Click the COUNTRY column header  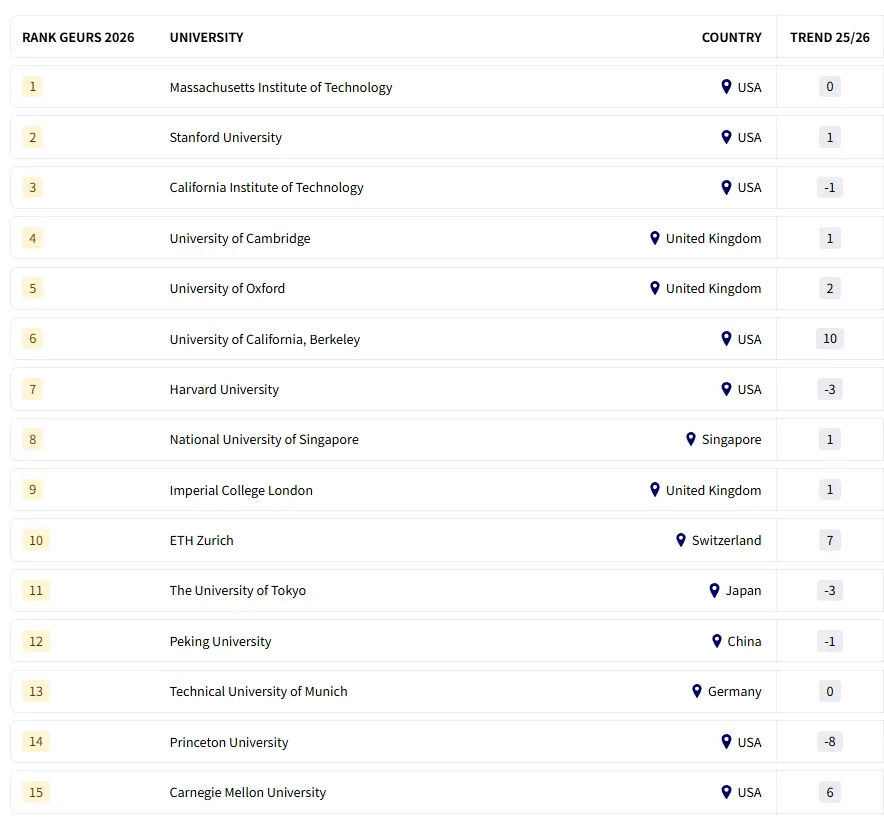click(731, 37)
